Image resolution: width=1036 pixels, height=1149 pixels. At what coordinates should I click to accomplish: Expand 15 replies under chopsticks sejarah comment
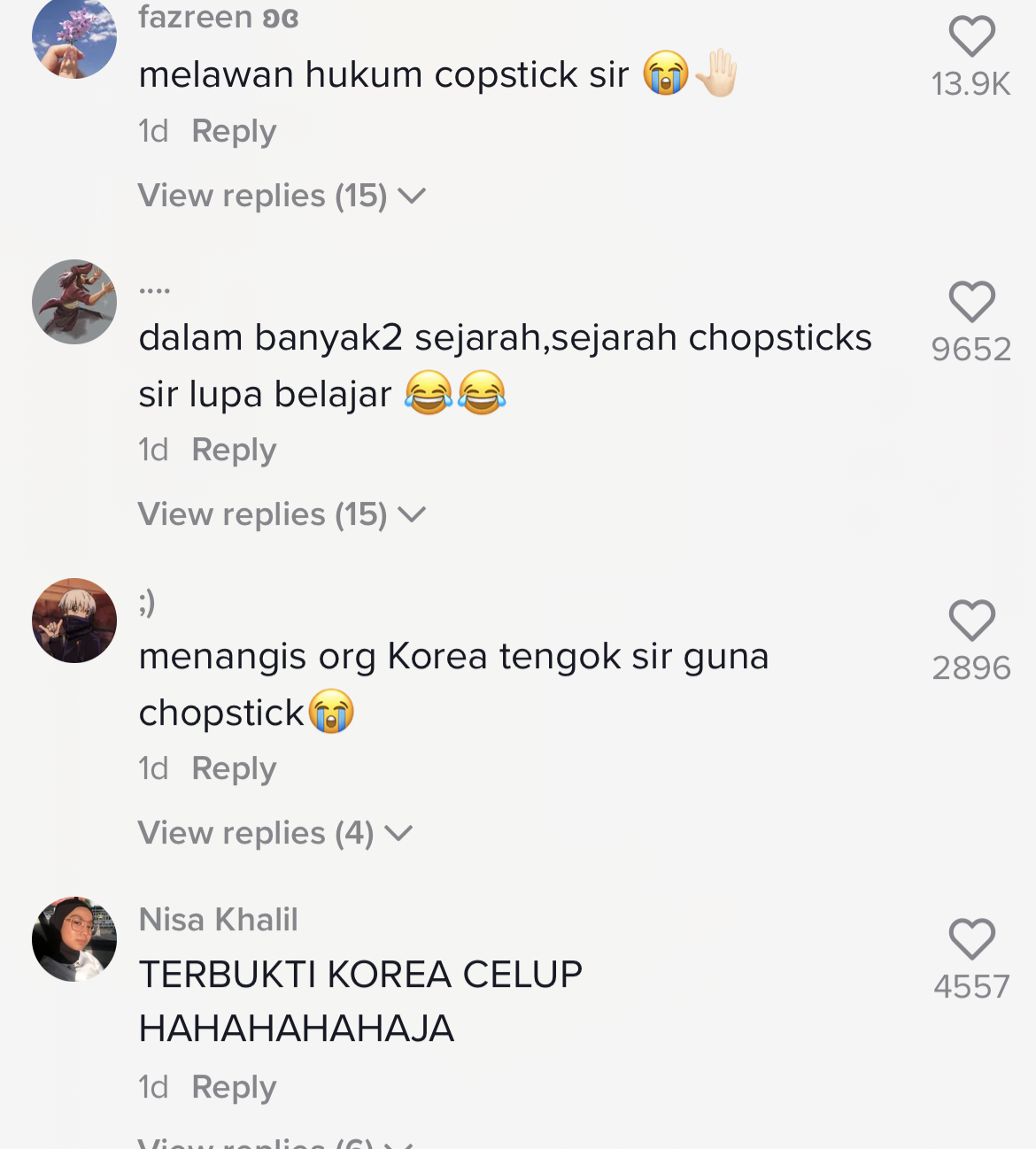click(x=282, y=514)
